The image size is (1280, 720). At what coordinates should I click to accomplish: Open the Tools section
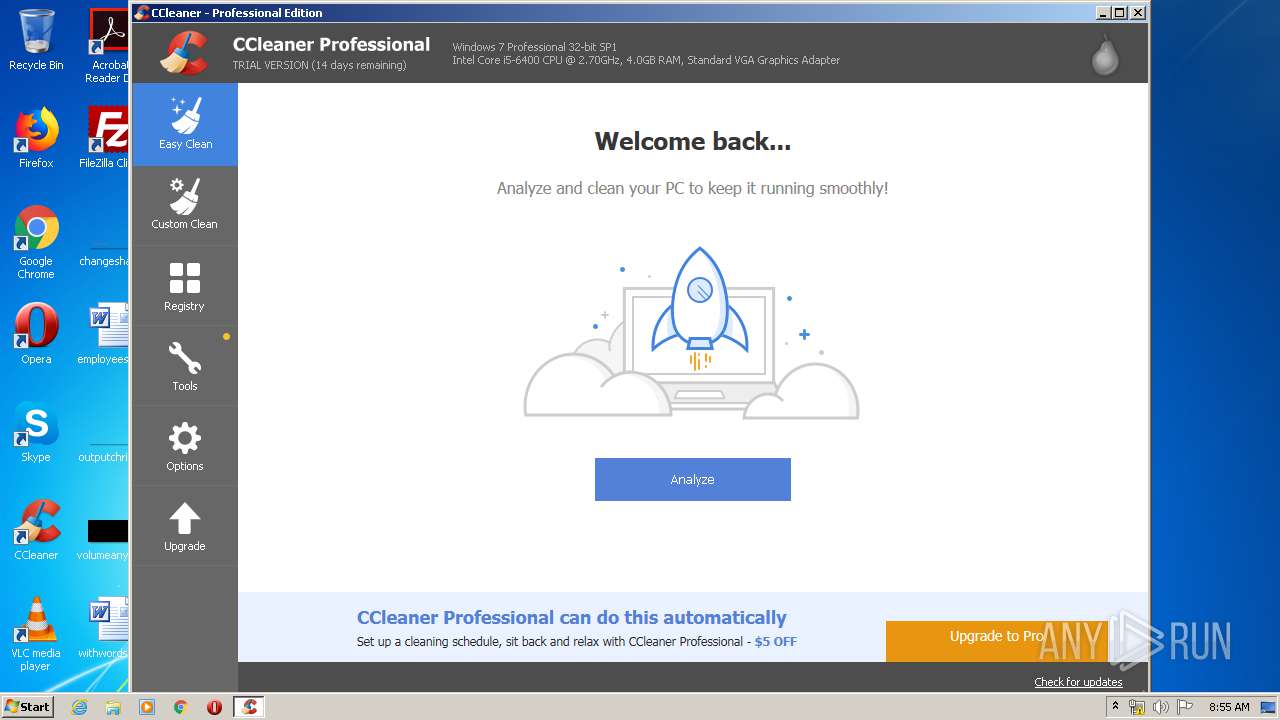(x=185, y=366)
